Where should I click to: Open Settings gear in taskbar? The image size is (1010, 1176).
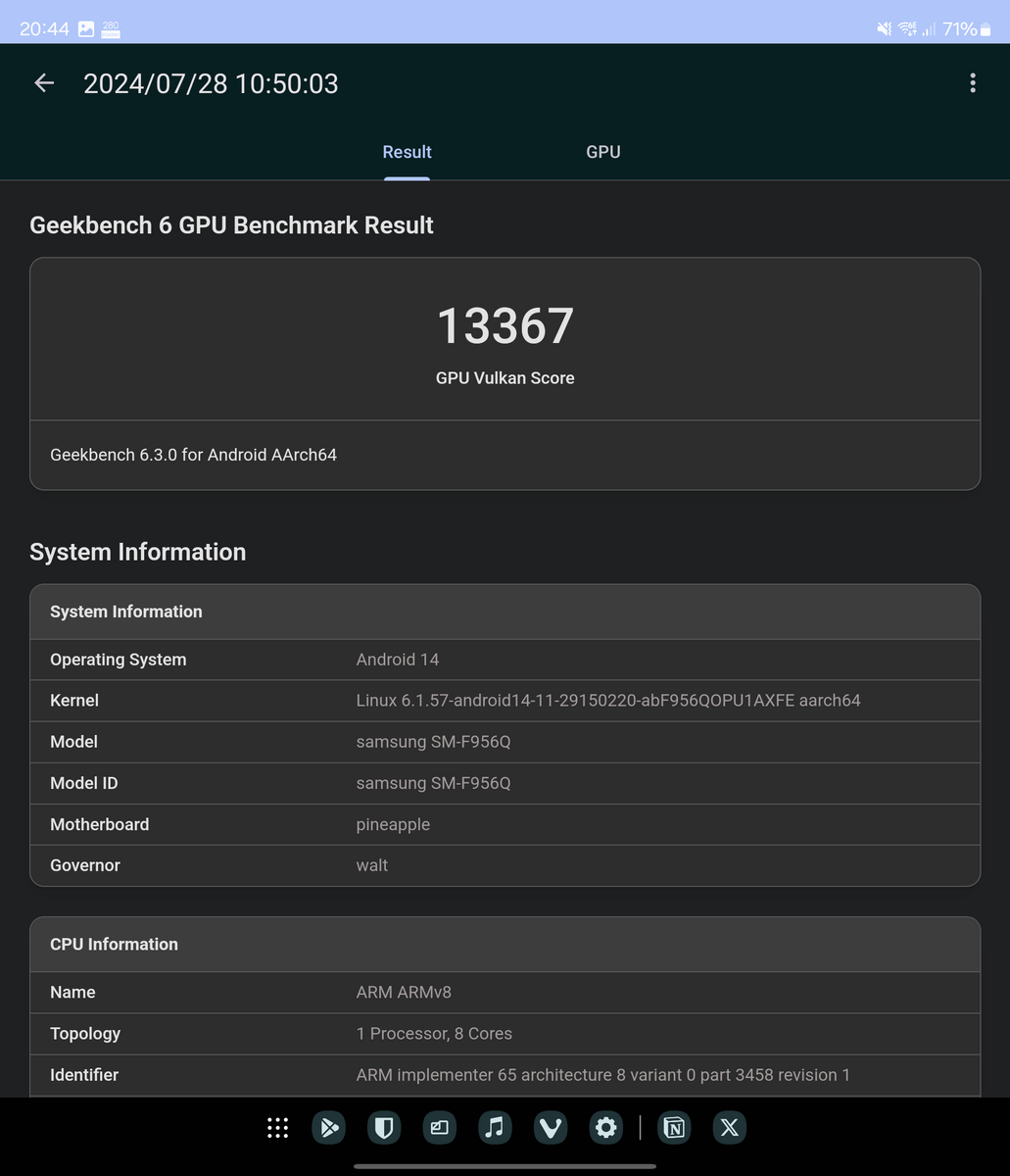[x=606, y=1128]
